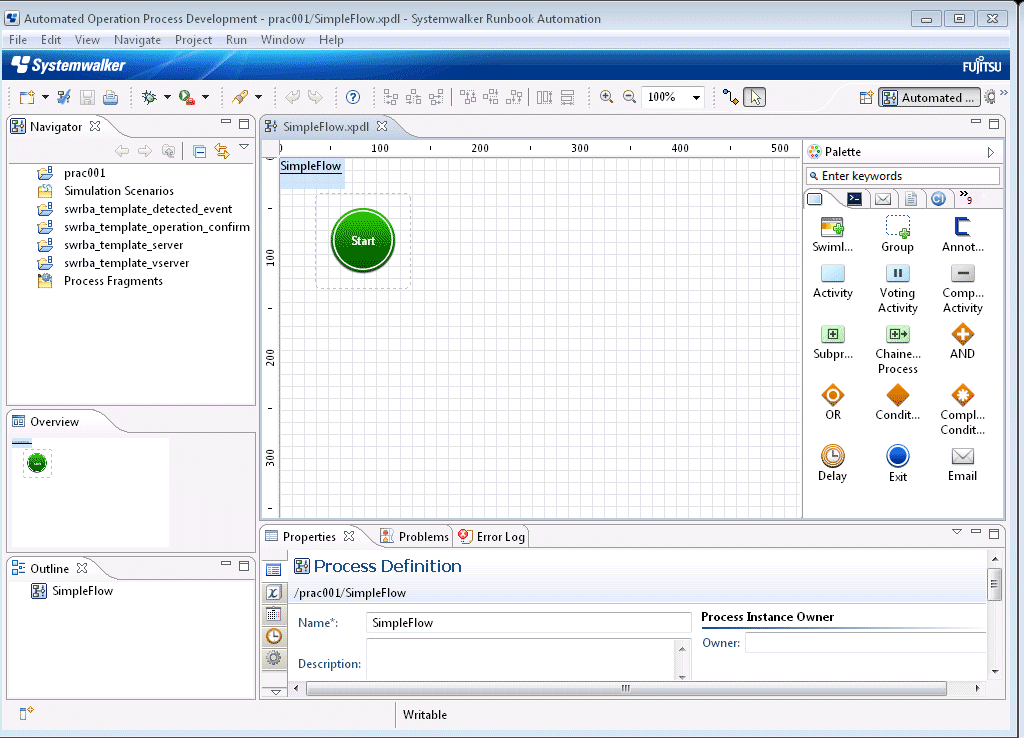Pick the AND node

click(x=962, y=343)
